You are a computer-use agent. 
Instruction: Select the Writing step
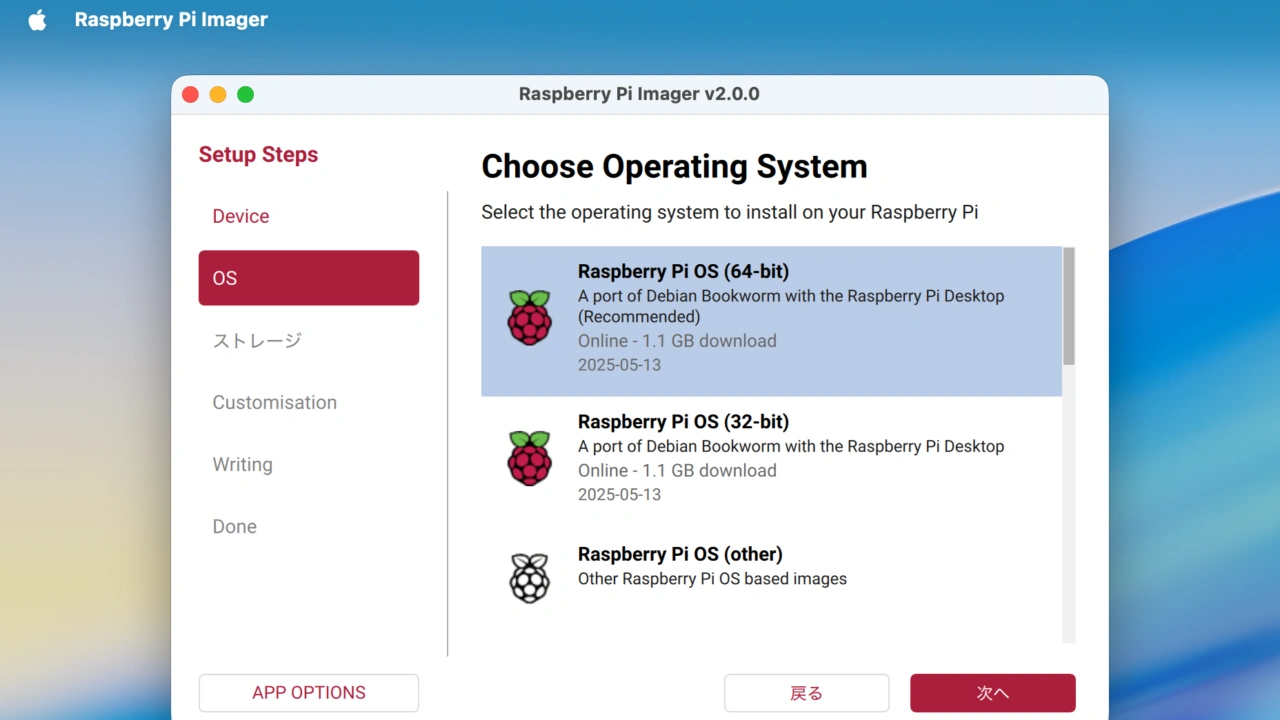tap(242, 464)
